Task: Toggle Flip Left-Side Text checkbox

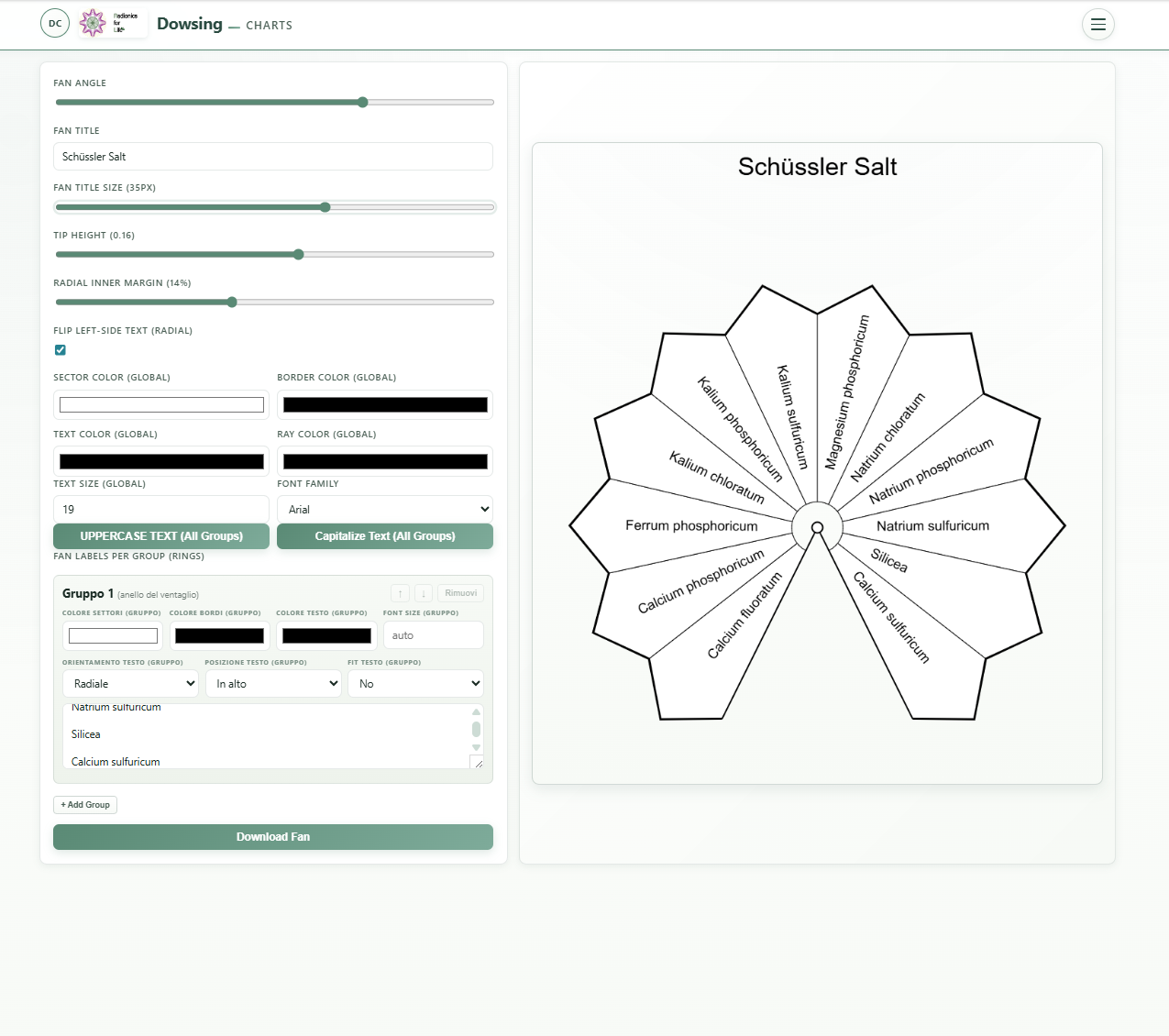Action: click(x=61, y=350)
